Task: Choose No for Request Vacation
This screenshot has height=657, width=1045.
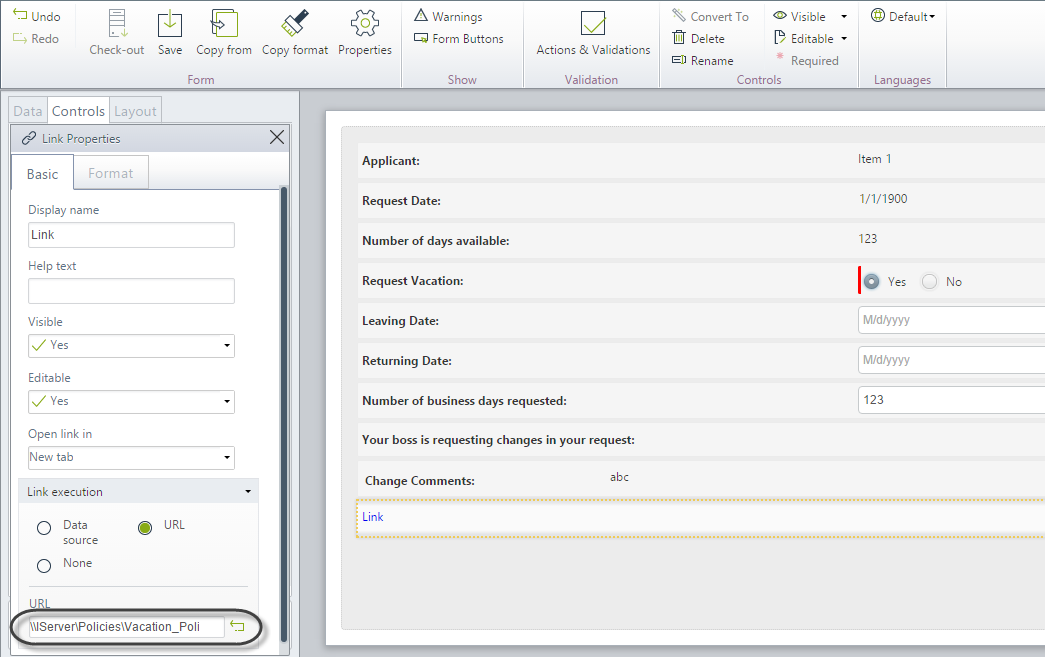Action: pos(929,281)
